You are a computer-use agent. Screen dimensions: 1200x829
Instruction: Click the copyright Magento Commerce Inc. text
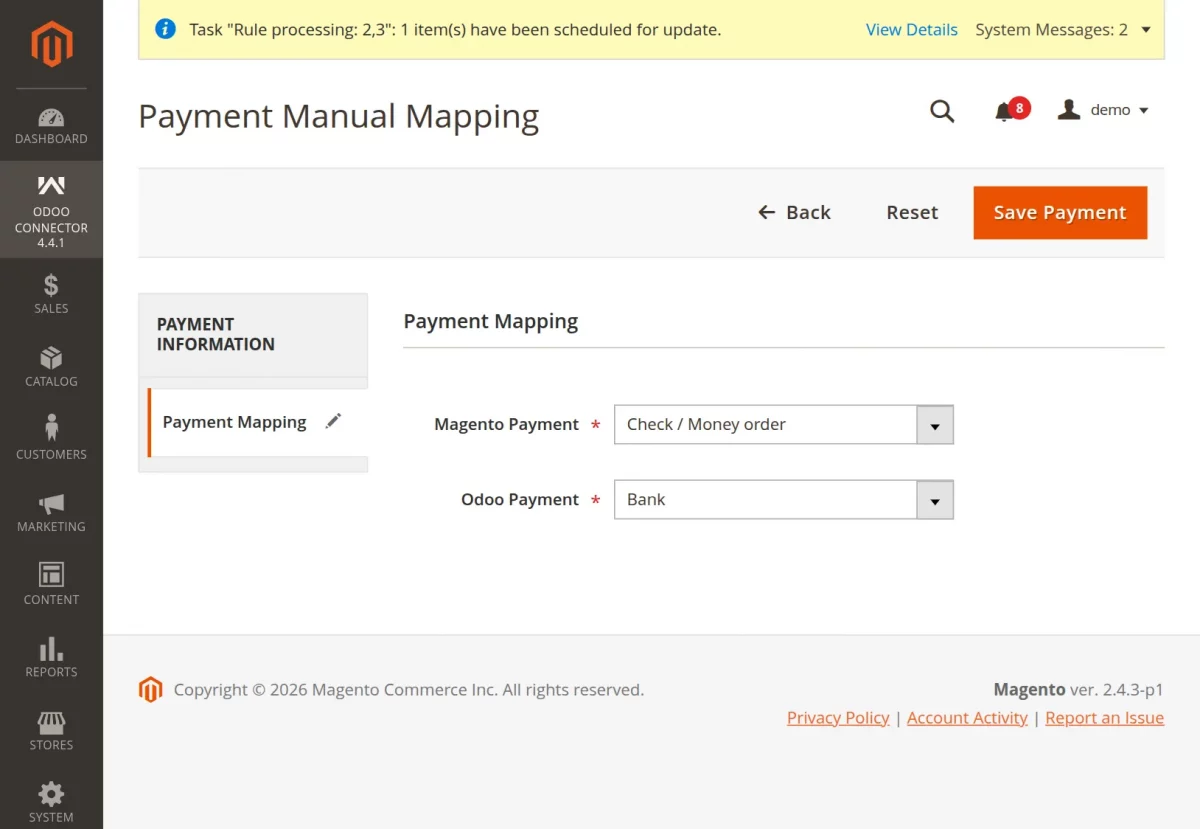[x=409, y=690]
